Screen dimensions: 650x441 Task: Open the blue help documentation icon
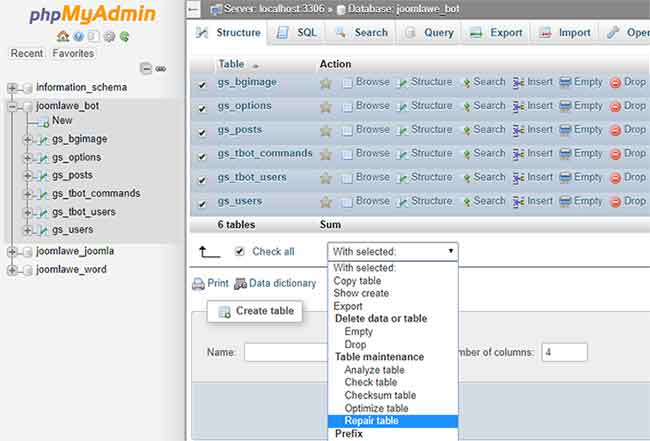(x=78, y=37)
